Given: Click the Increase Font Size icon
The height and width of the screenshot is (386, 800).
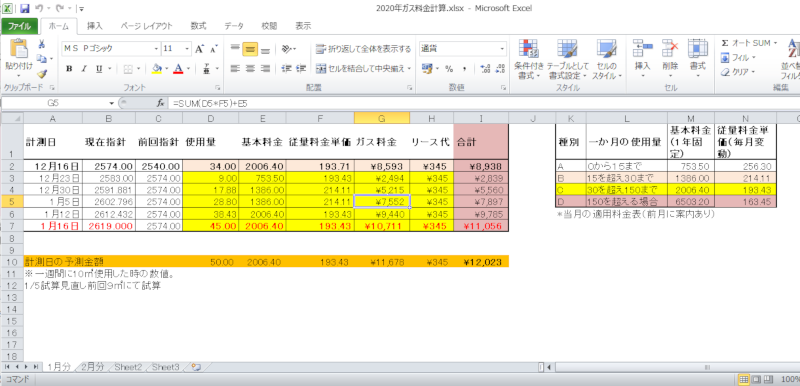Looking at the screenshot, I should pos(199,49).
